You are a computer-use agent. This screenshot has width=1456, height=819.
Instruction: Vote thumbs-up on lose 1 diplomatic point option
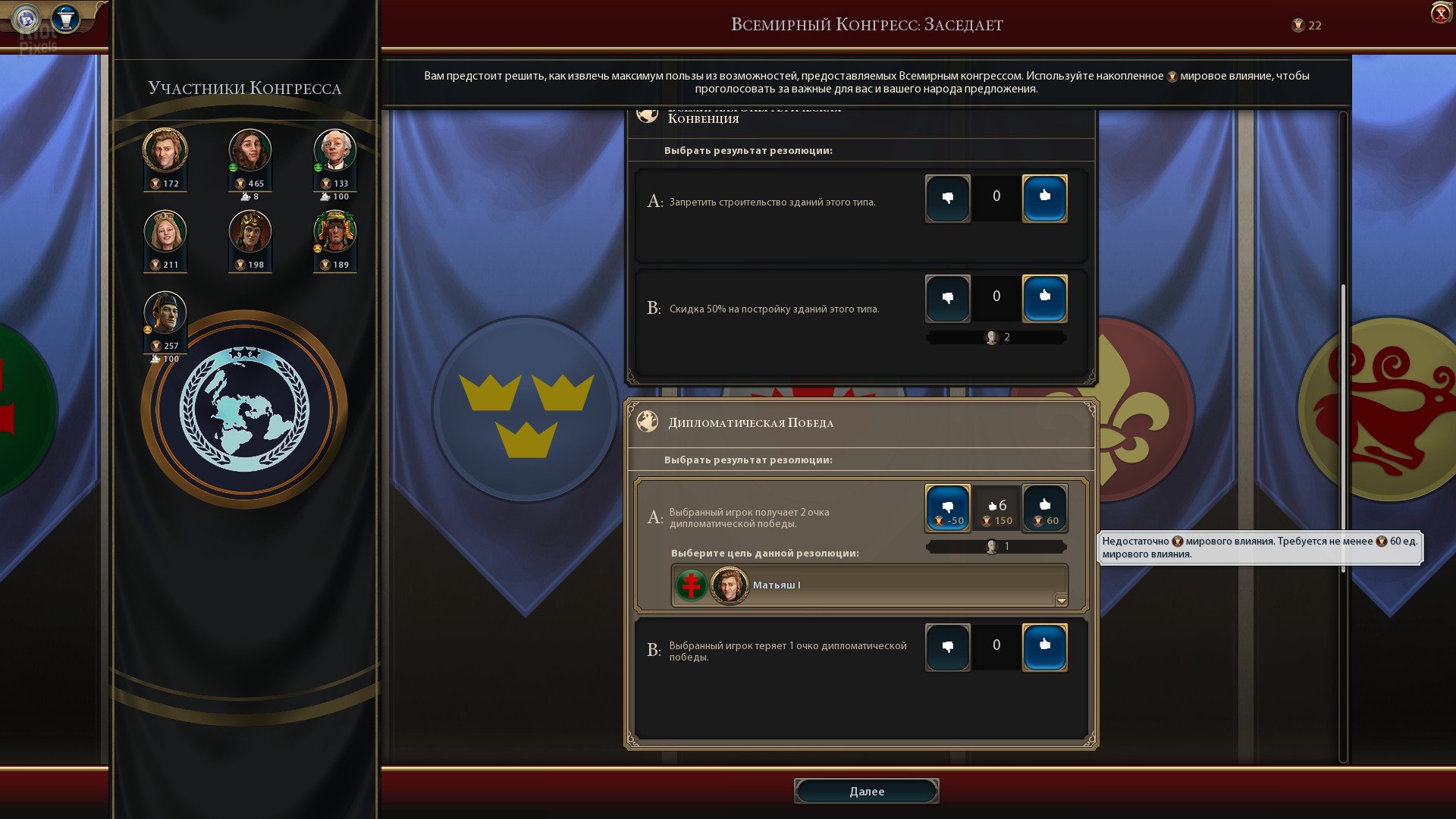click(1044, 647)
